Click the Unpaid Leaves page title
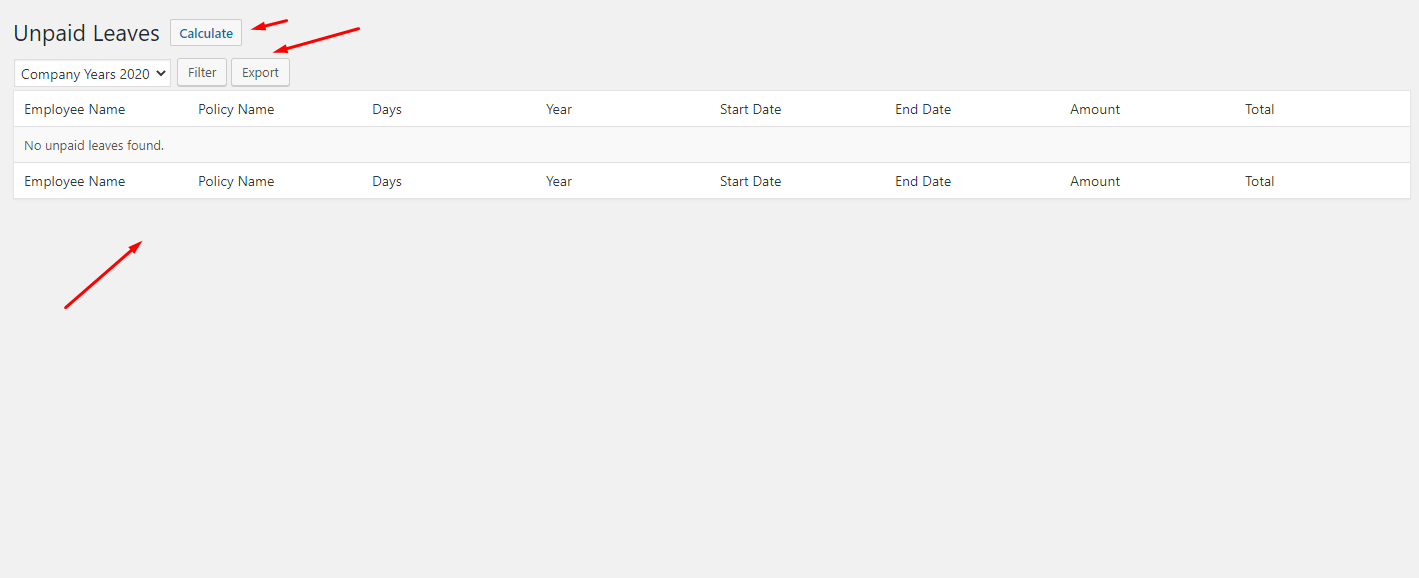This screenshot has height=578, width=1419. click(86, 32)
